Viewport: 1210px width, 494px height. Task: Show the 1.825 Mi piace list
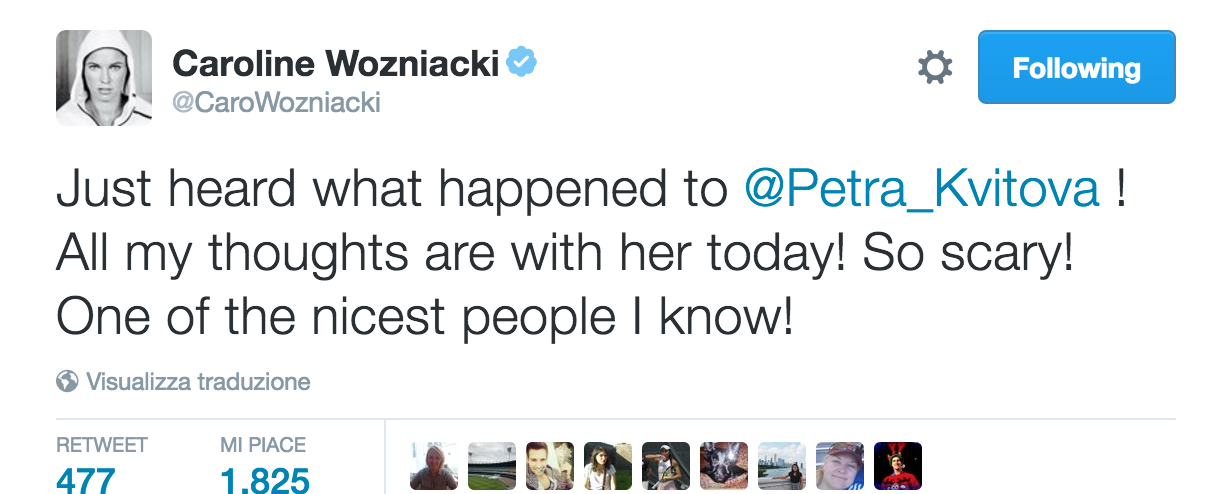click(265, 481)
